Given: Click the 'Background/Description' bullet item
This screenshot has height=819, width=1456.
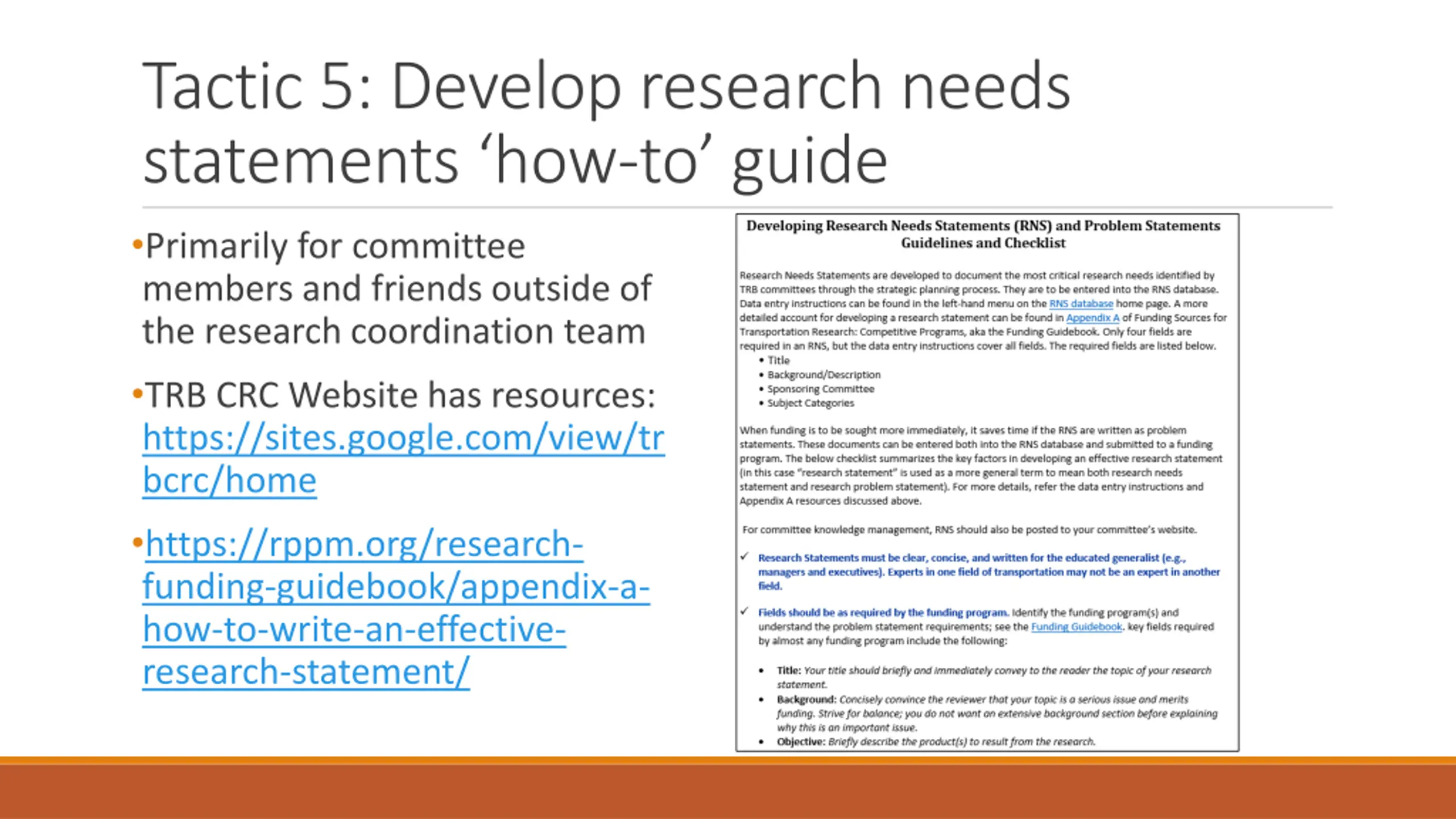Looking at the screenshot, I should pyautogui.click(x=824, y=375).
